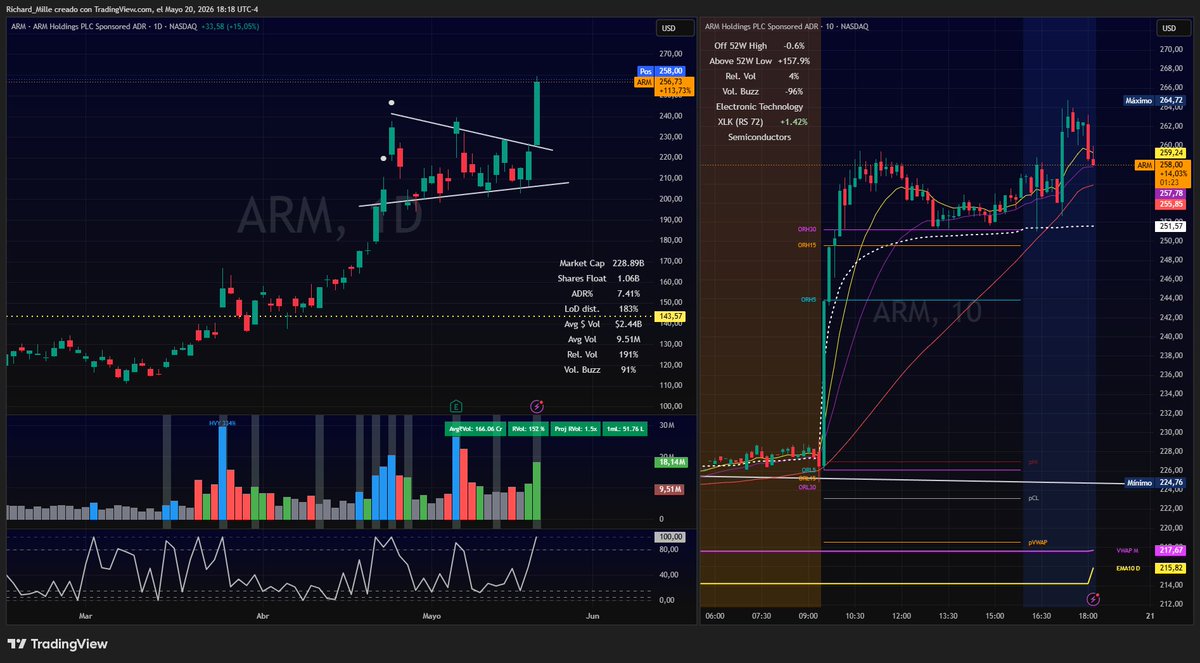The width and height of the screenshot is (1200, 663).
Task: Click the 'Máximo 264,72' label
Action: pyautogui.click(x=1154, y=101)
